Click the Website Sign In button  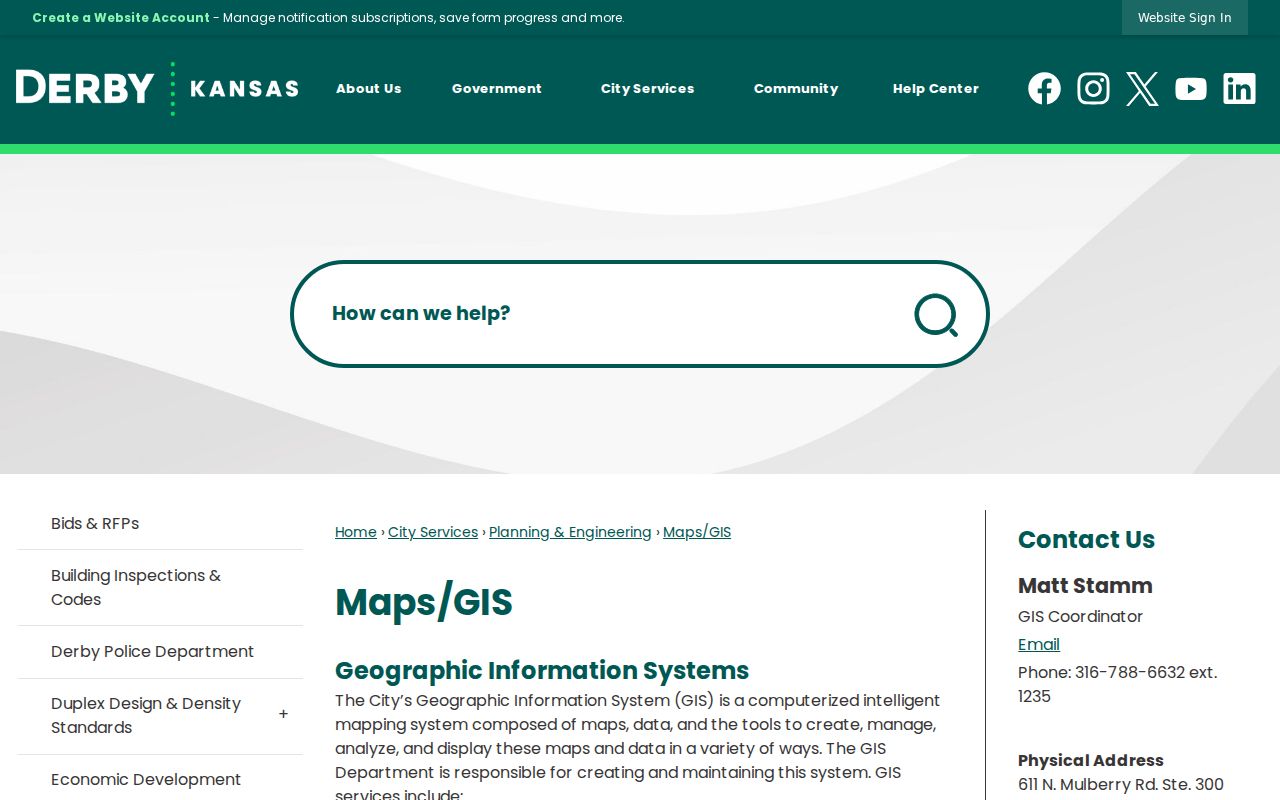(x=1184, y=17)
